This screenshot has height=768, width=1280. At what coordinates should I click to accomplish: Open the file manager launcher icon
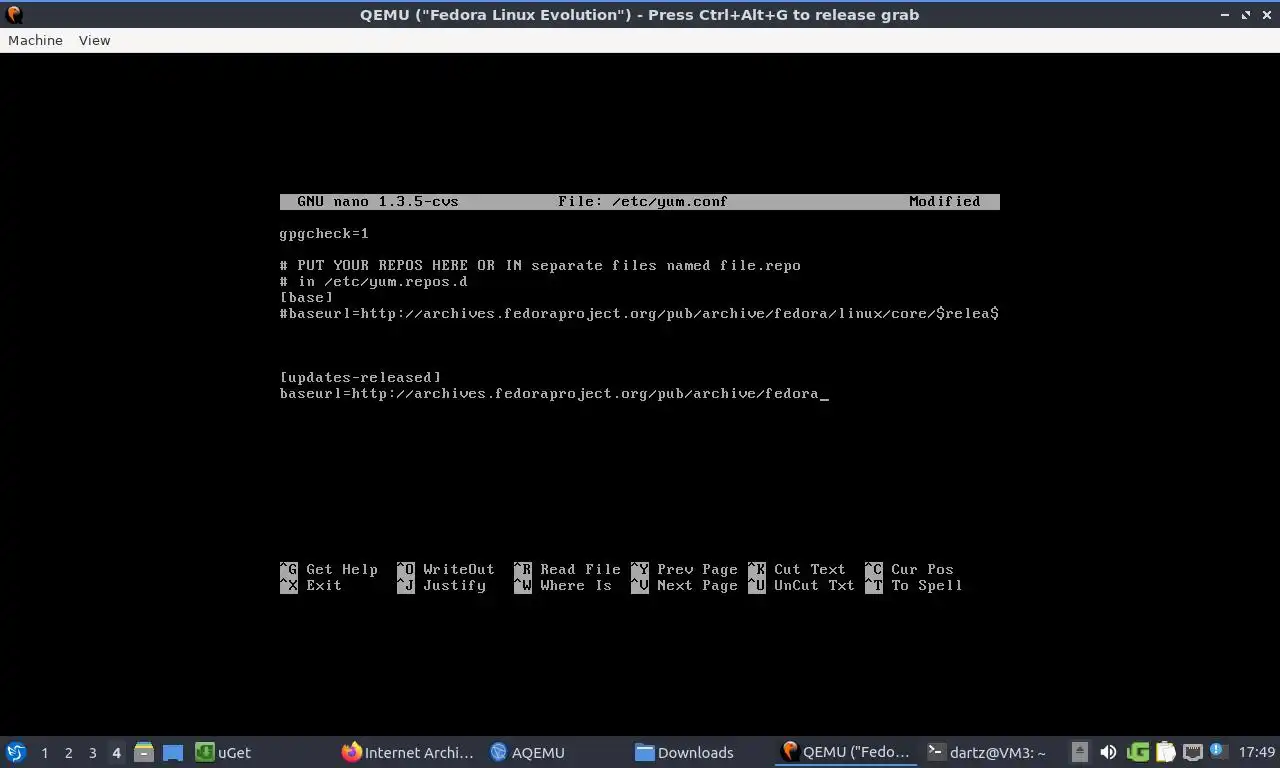(x=144, y=752)
